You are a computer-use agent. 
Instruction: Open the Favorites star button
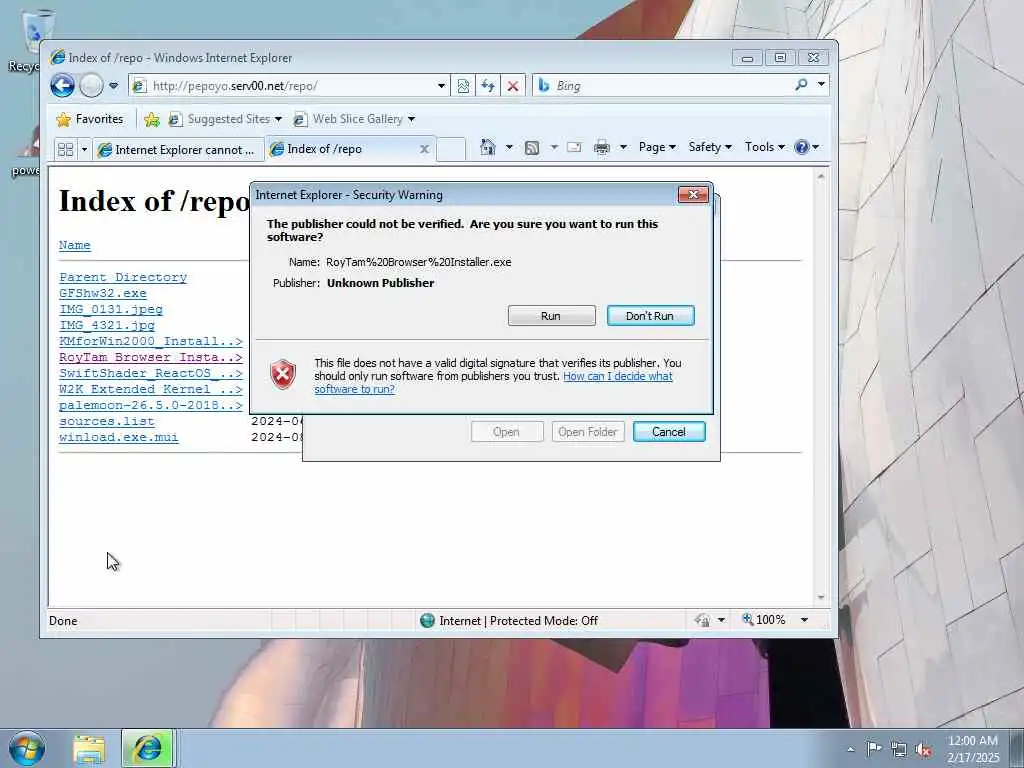[90, 119]
